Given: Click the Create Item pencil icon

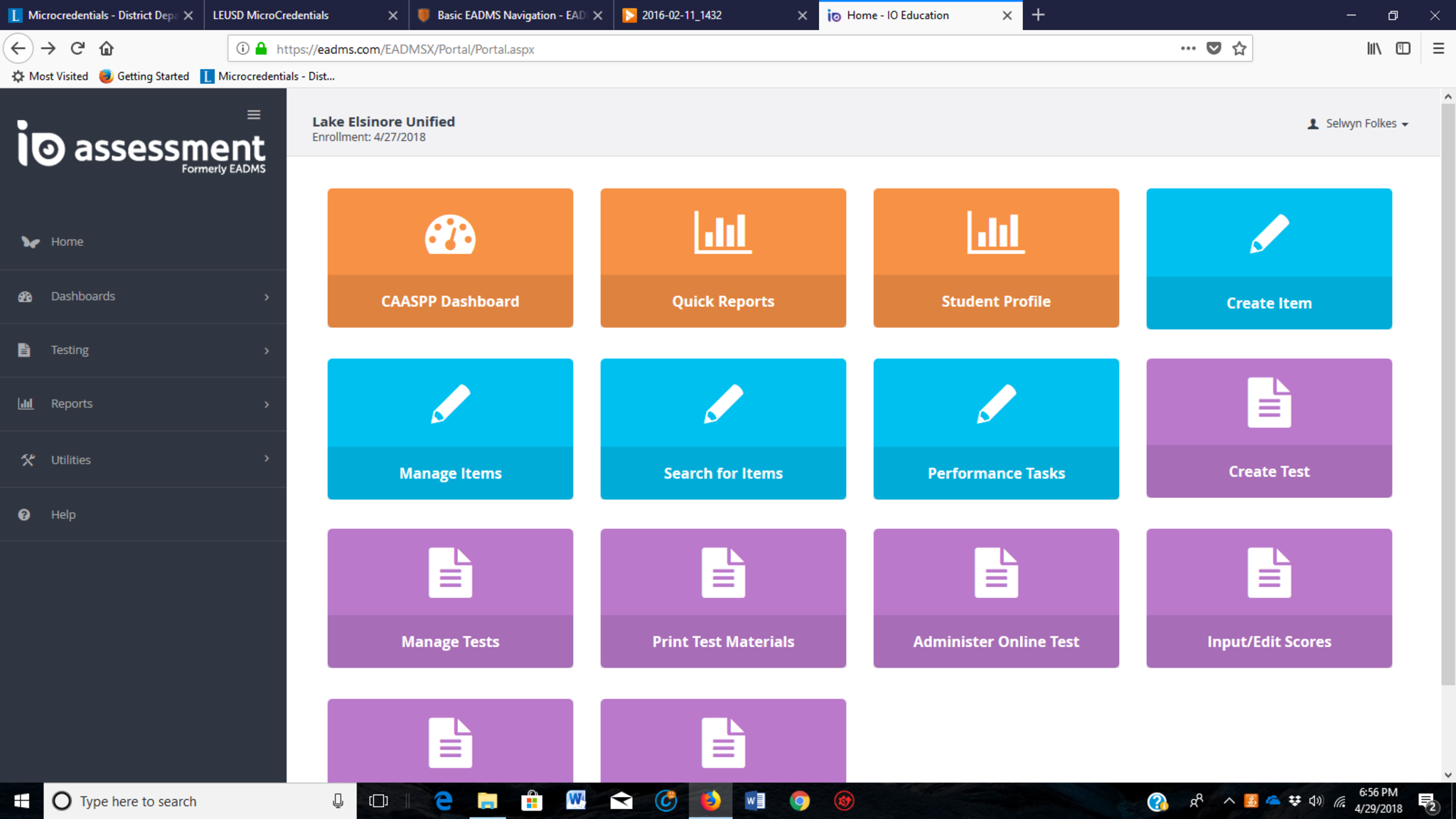Looking at the screenshot, I should [x=1269, y=233].
